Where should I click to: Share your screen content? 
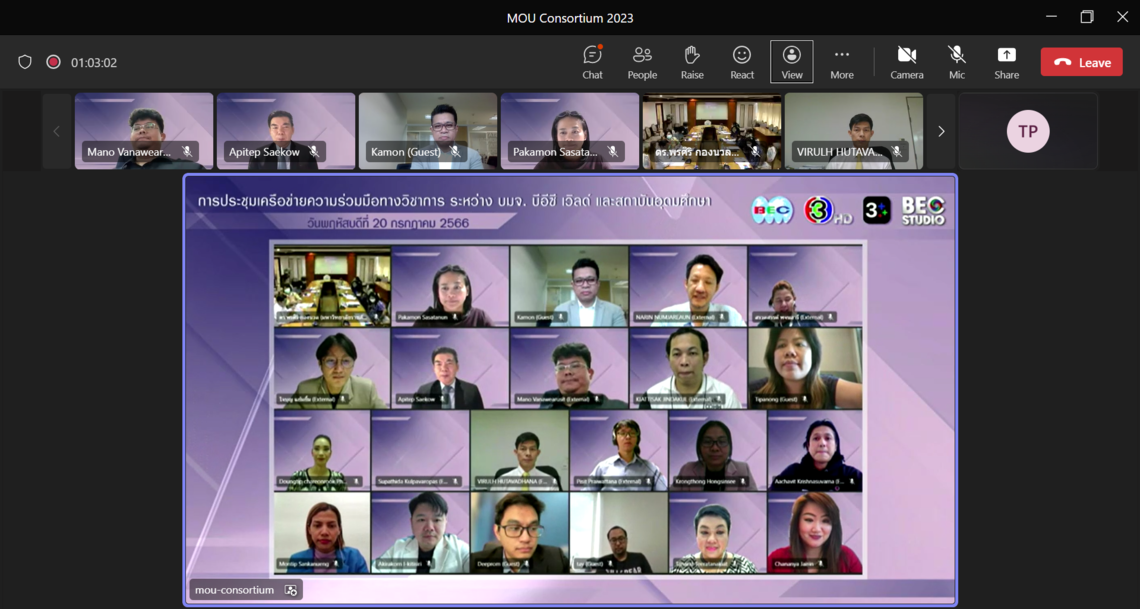[x=1006, y=62]
